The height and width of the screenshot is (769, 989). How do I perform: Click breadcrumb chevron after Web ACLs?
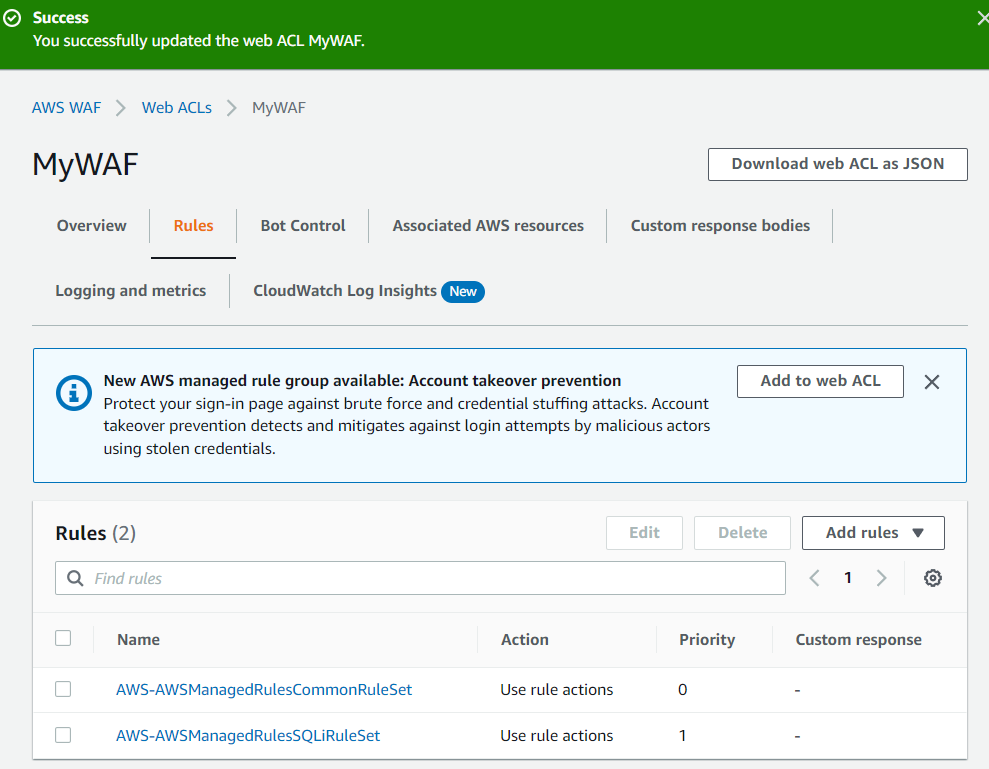click(x=232, y=108)
